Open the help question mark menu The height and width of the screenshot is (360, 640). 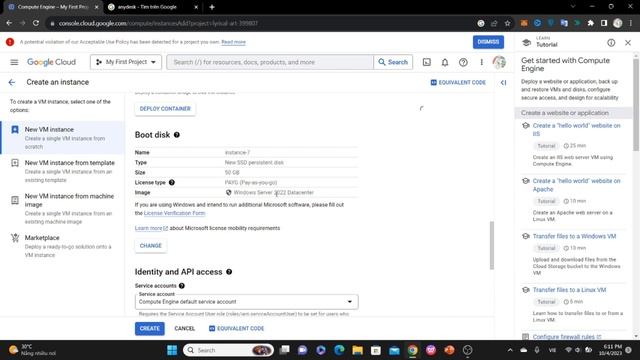pos(463,62)
